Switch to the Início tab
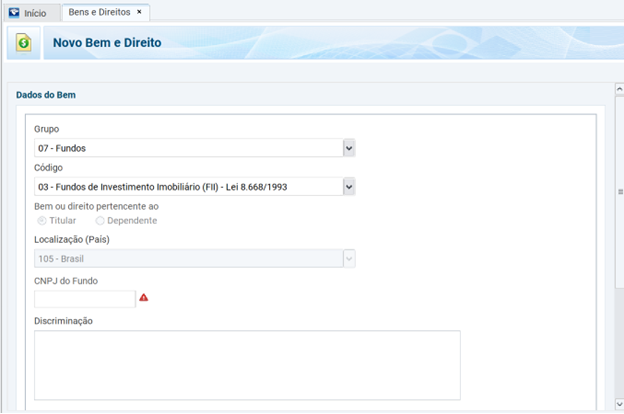 point(35,13)
